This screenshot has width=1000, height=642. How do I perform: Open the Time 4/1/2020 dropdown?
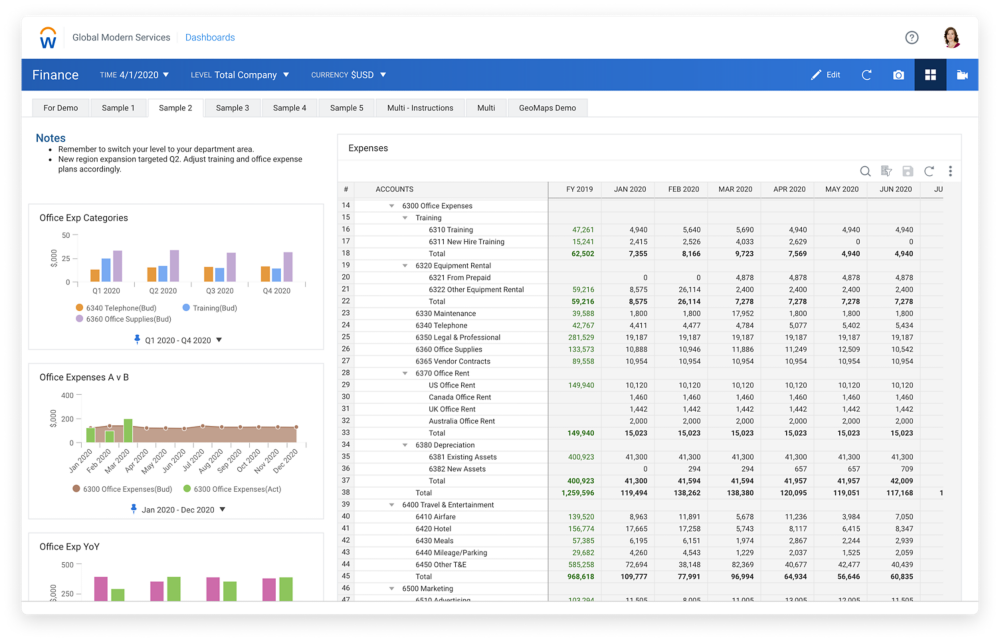coord(135,75)
